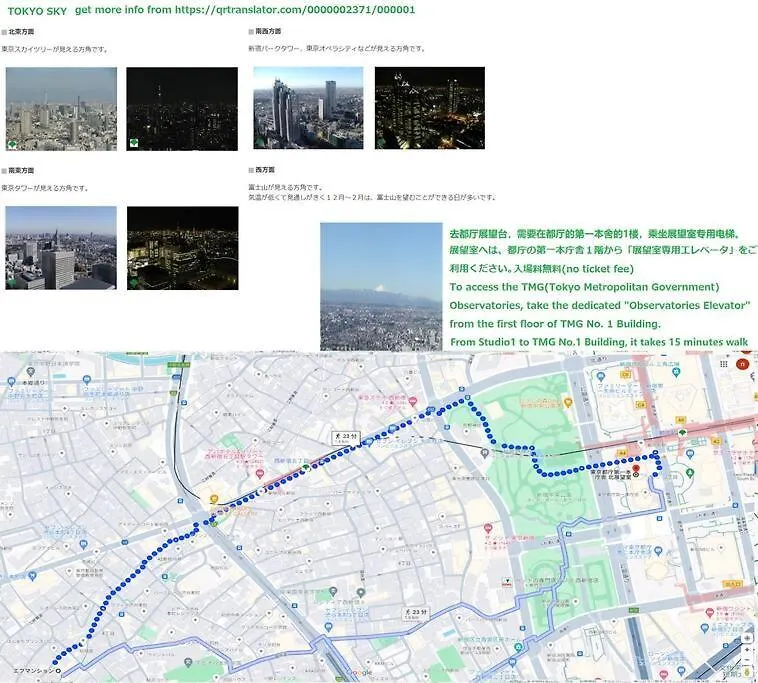Click the エフマンション start point marker
The height and width of the screenshot is (683, 758).
[58, 671]
